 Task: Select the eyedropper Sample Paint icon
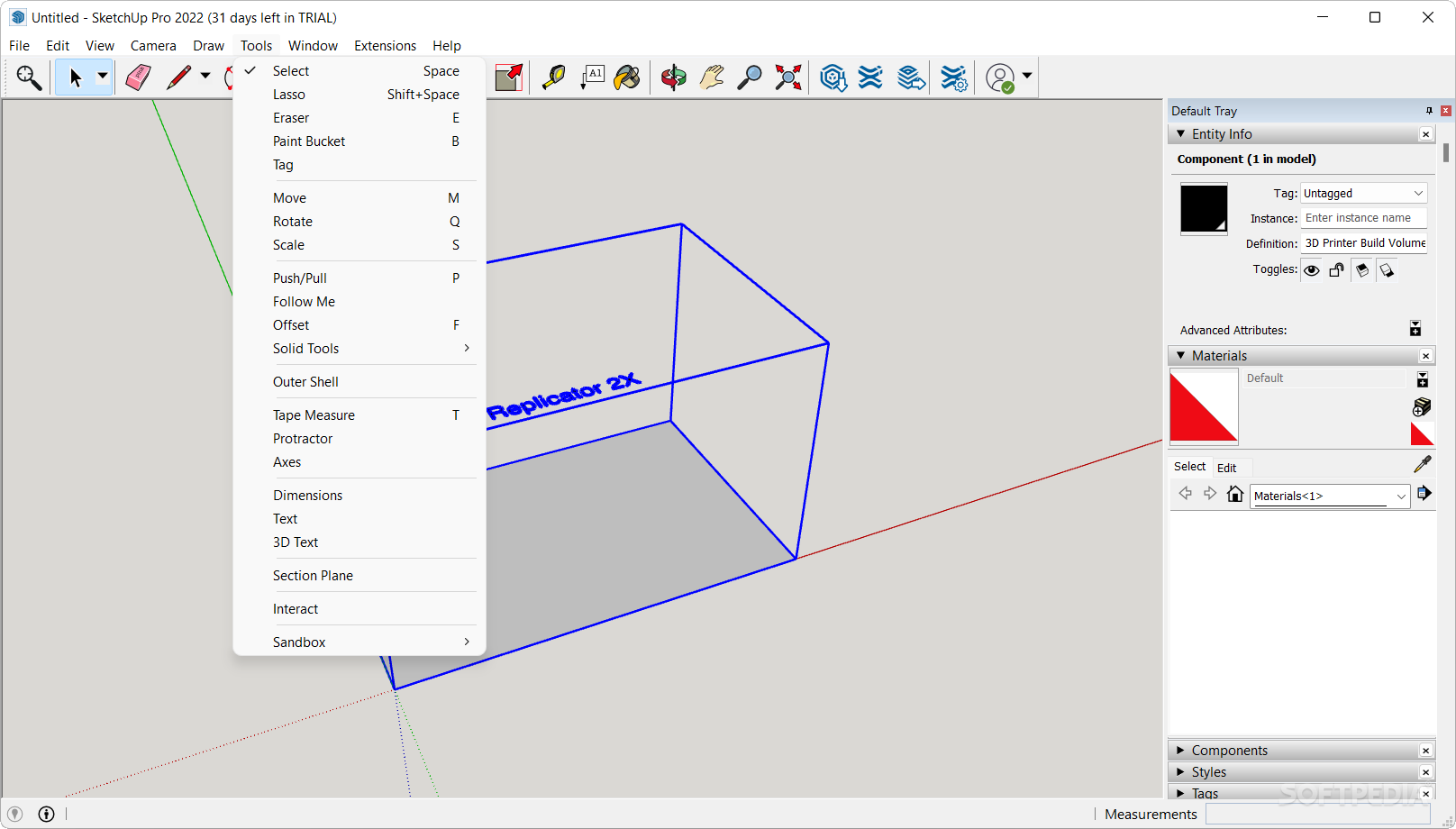click(x=1423, y=465)
